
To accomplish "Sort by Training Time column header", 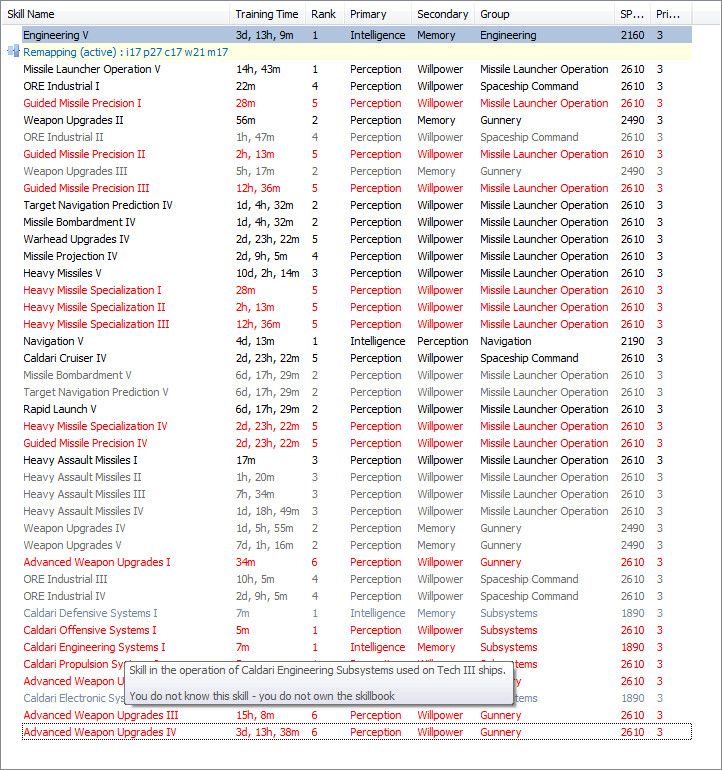I will pos(267,14).
